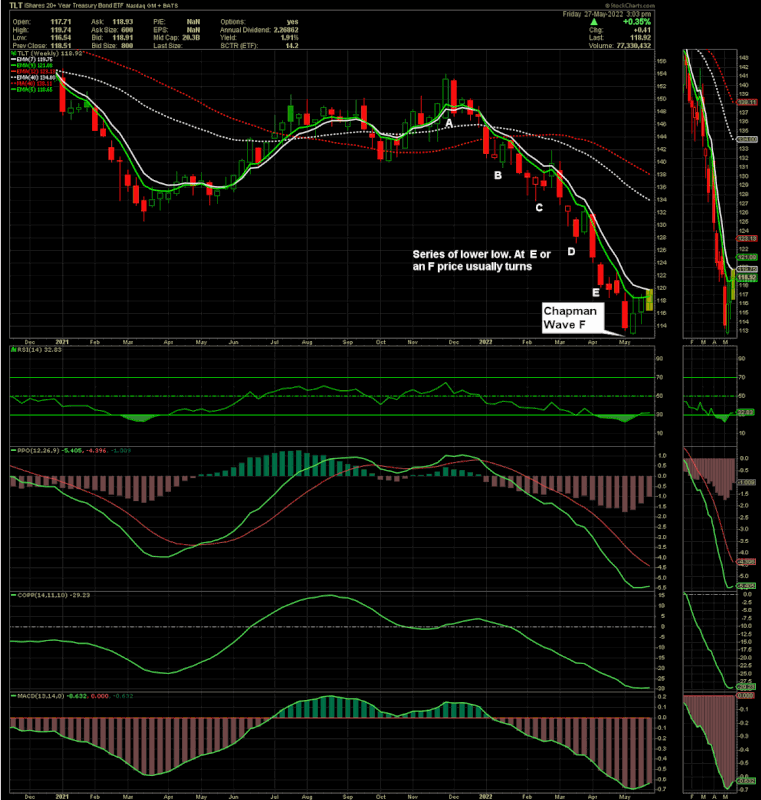Click the iShares 20+ Year Treasury Bond ETF title
761x800 pixels.
(73, 6)
